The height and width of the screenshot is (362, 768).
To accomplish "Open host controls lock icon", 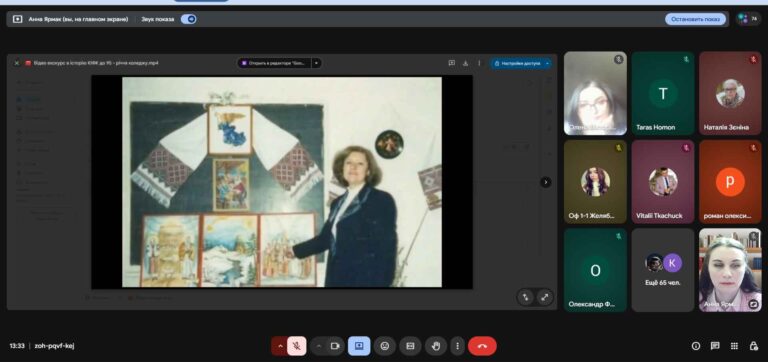I will pyautogui.click(x=754, y=346).
